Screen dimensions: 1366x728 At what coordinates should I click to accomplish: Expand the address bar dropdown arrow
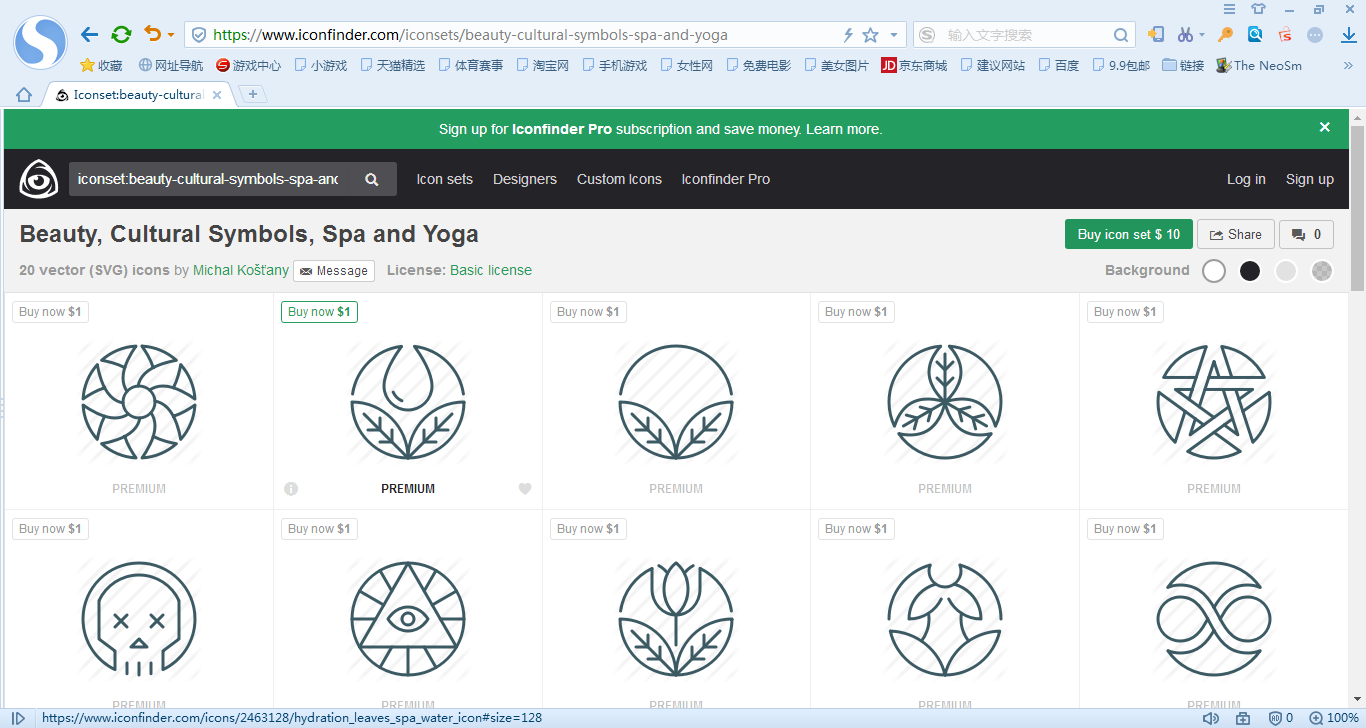(894, 35)
